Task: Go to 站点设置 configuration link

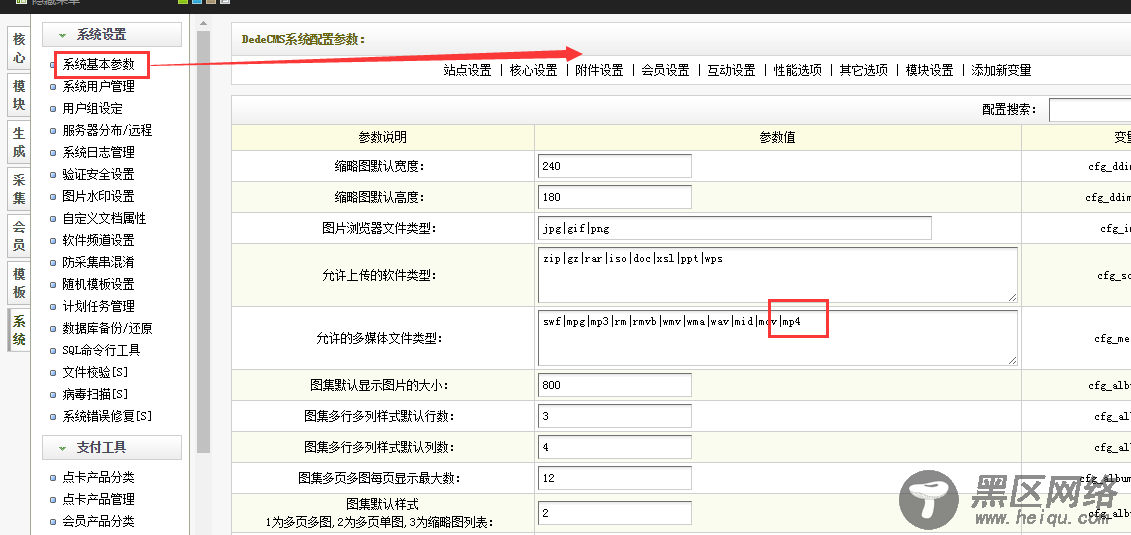Action: [467, 71]
